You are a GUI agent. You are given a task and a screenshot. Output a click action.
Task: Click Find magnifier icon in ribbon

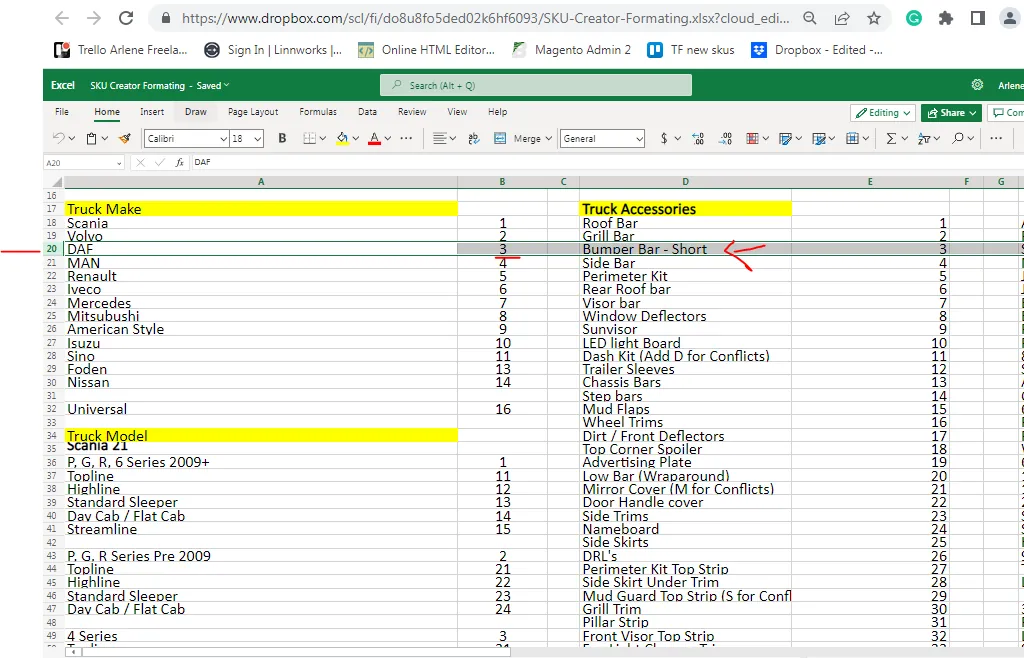[958, 138]
